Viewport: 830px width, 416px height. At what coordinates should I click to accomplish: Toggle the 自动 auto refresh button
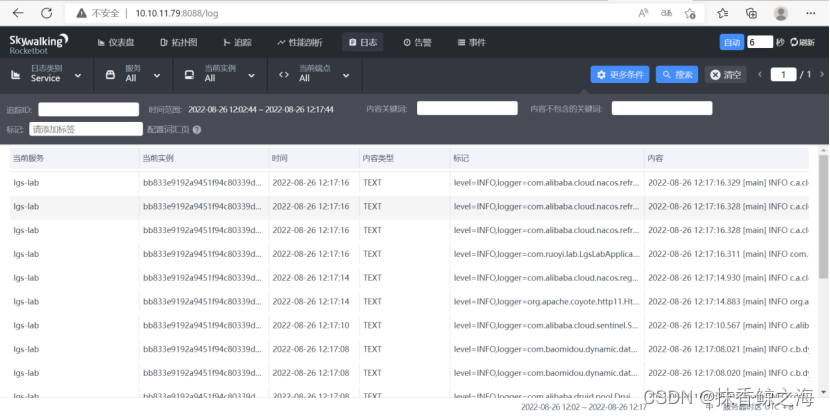pos(732,42)
